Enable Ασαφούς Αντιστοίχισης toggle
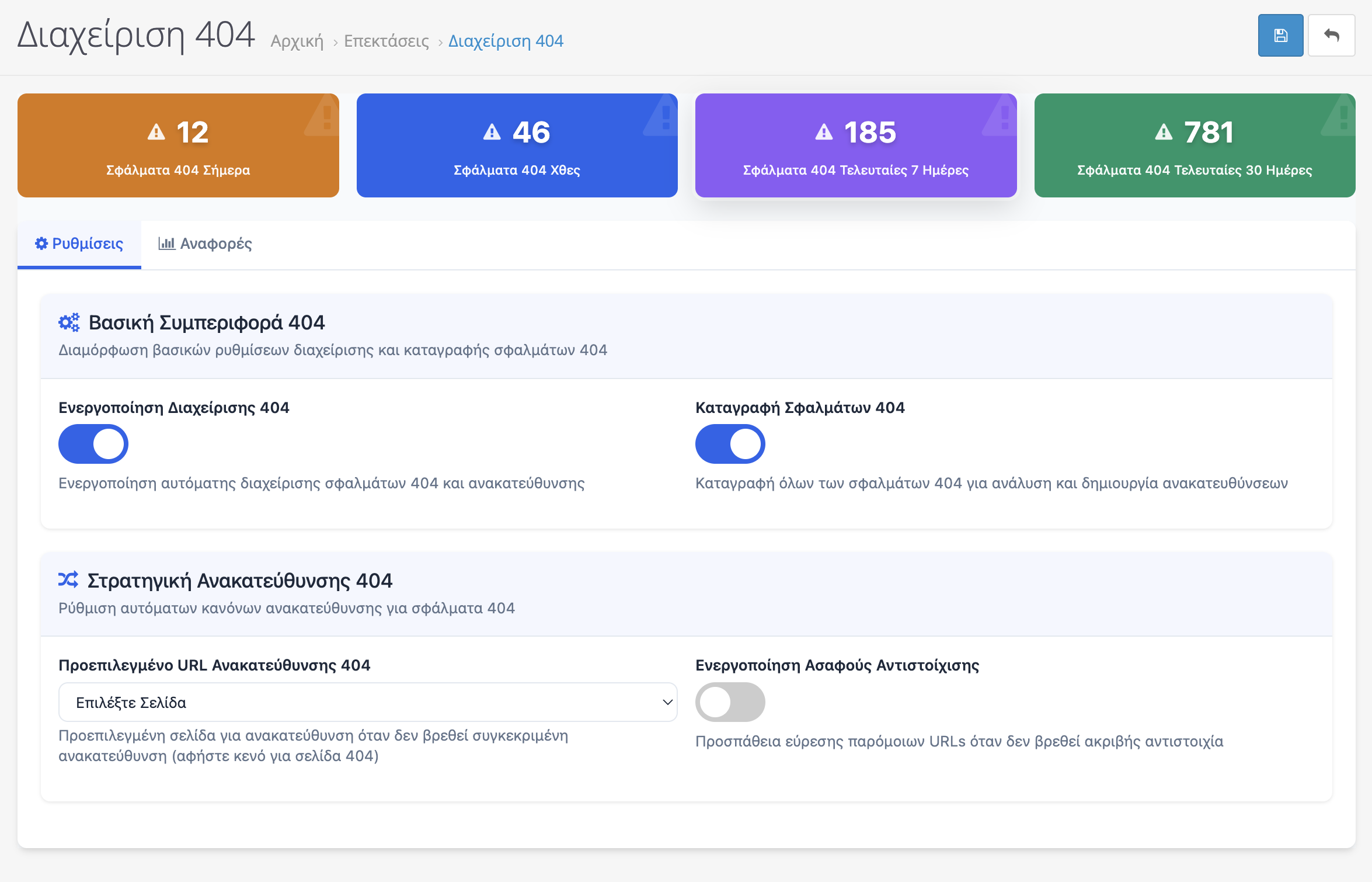This screenshot has height=882, width=1372. point(730,702)
